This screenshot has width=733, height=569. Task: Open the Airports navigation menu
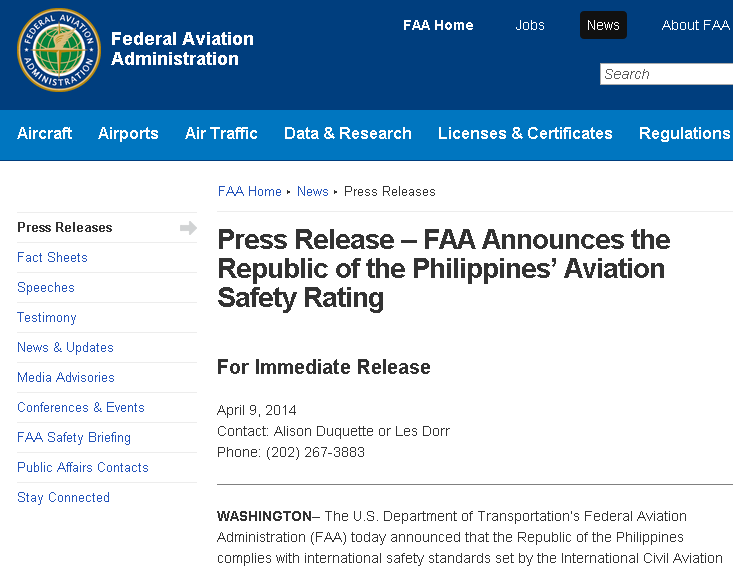128,134
